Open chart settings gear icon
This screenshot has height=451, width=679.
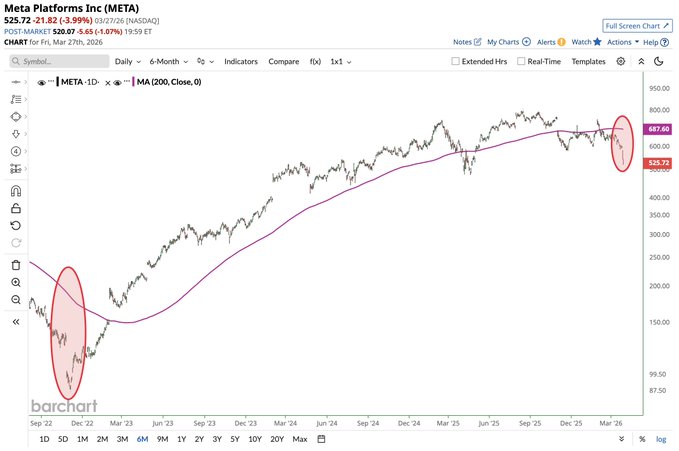621,61
